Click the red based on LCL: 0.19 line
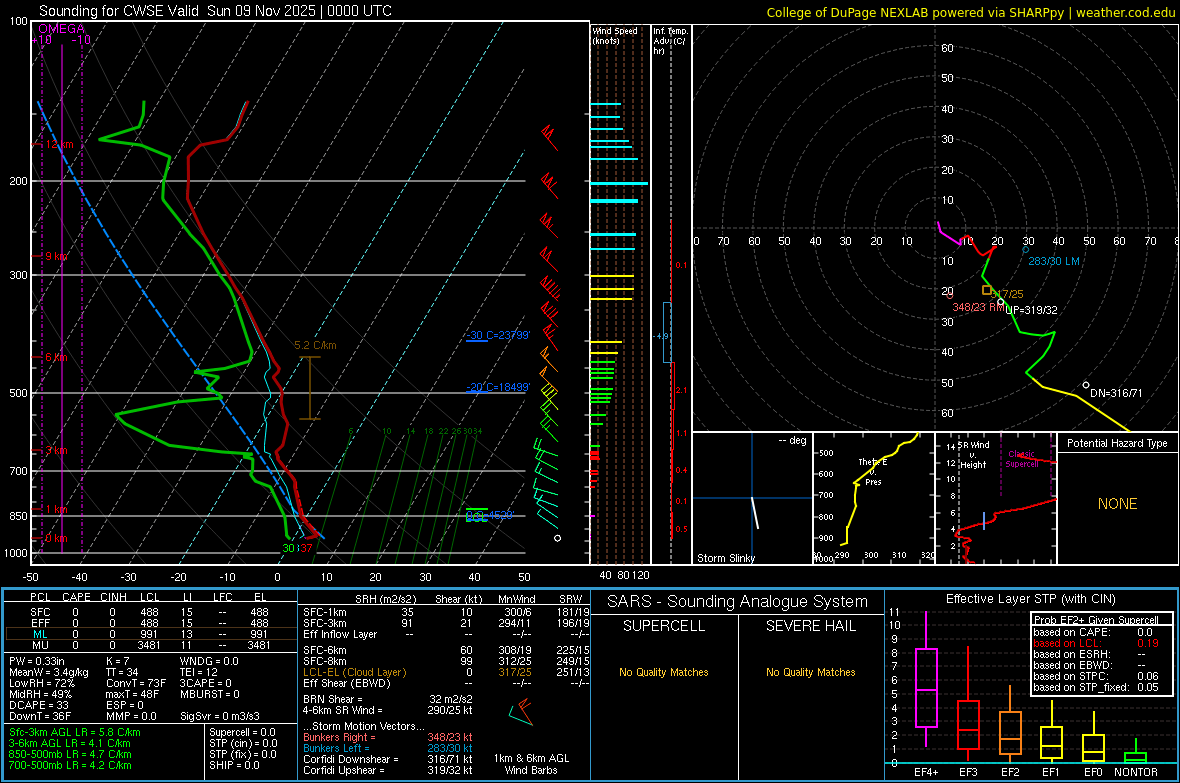Screen dimensions: 1180x783 pyautogui.click(x=1096, y=643)
